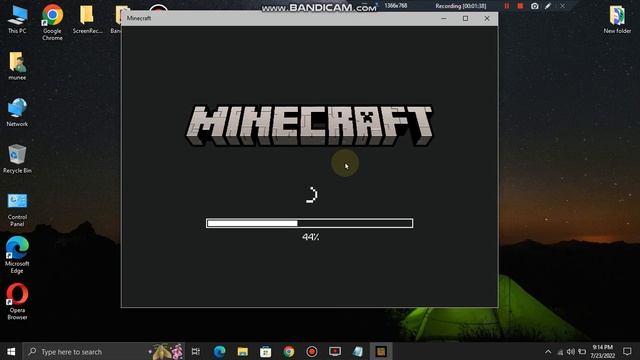Select the Recycle Bin icon
Viewport: 640px width, 360px height.
[x=17, y=159]
